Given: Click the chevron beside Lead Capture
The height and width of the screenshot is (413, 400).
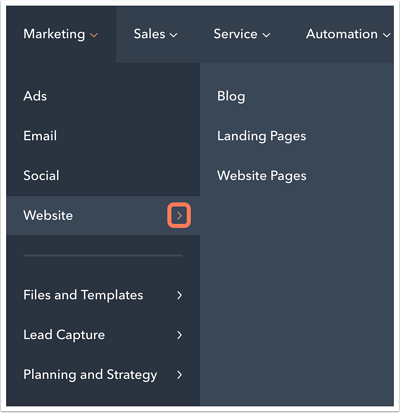Looking at the screenshot, I should tap(180, 335).
